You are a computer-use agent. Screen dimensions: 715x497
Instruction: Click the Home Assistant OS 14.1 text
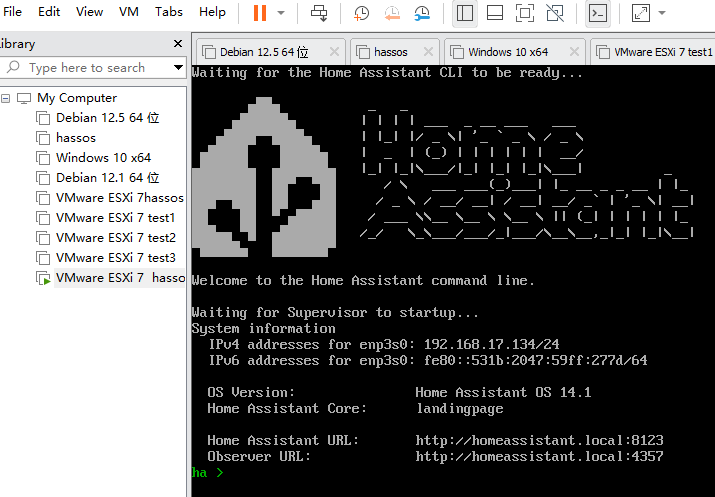pos(503,393)
